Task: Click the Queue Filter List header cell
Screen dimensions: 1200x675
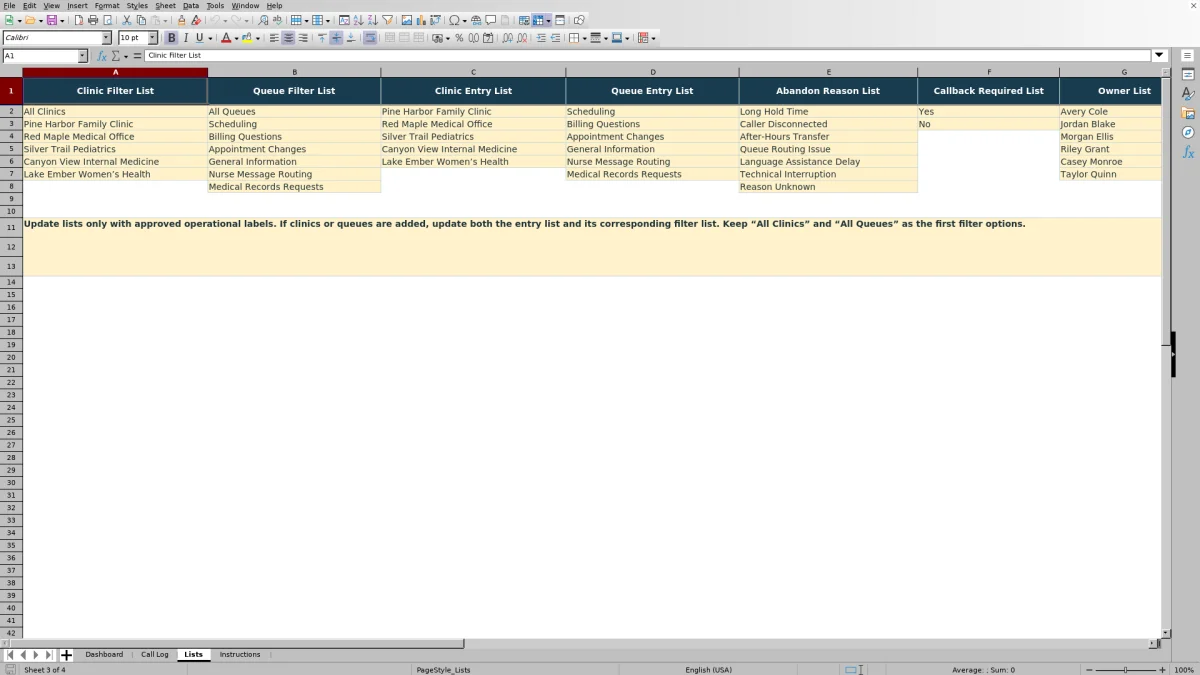Action: (294, 91)
